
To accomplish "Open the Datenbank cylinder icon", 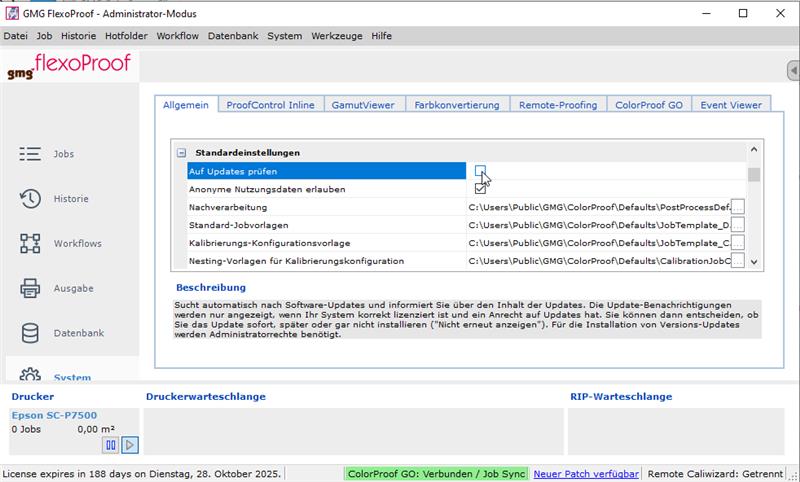I will tap(30, 333).
